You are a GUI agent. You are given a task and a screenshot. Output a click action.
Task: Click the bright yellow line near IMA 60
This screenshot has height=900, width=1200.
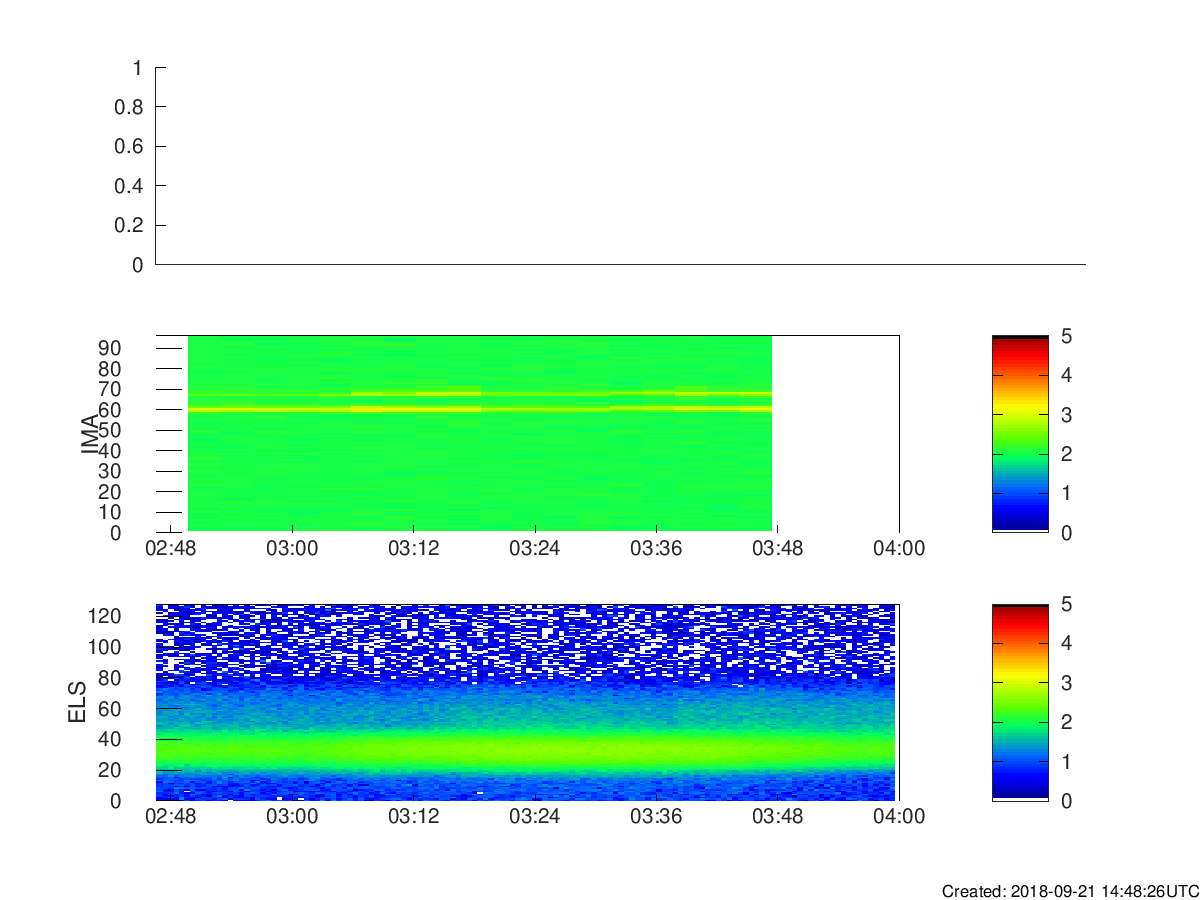click(x=480, y=409)
